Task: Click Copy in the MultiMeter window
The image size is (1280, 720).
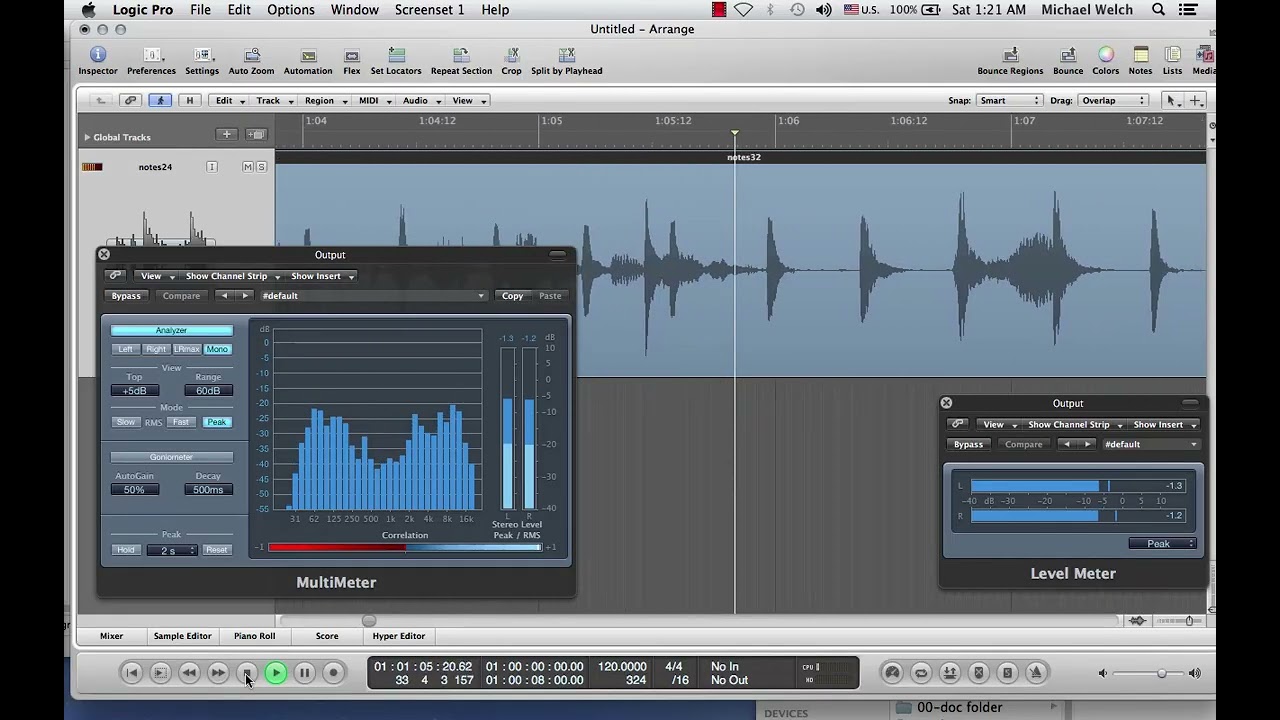Action: tap(512, 296)
